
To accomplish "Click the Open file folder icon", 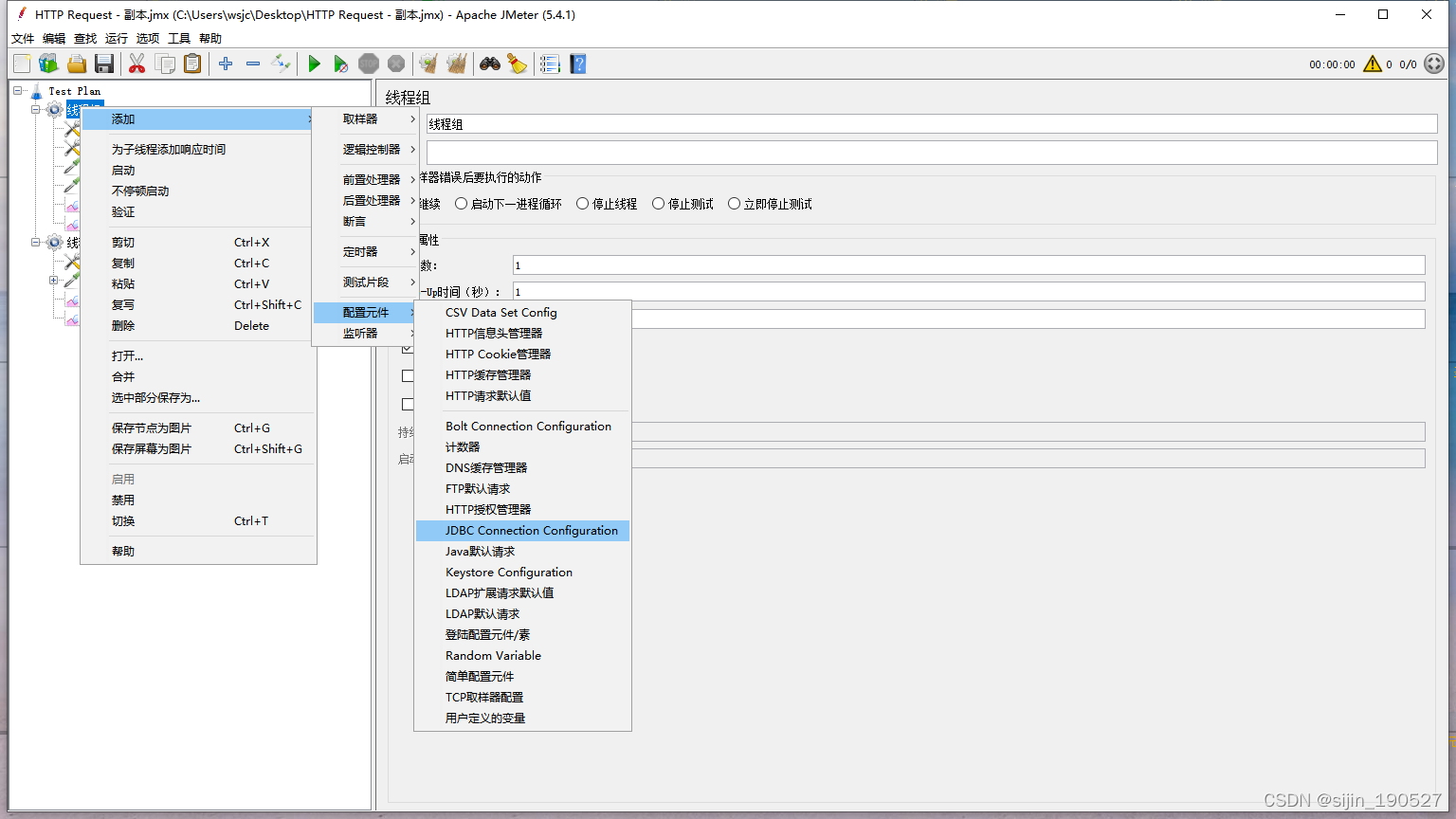I will coord(77,64).
